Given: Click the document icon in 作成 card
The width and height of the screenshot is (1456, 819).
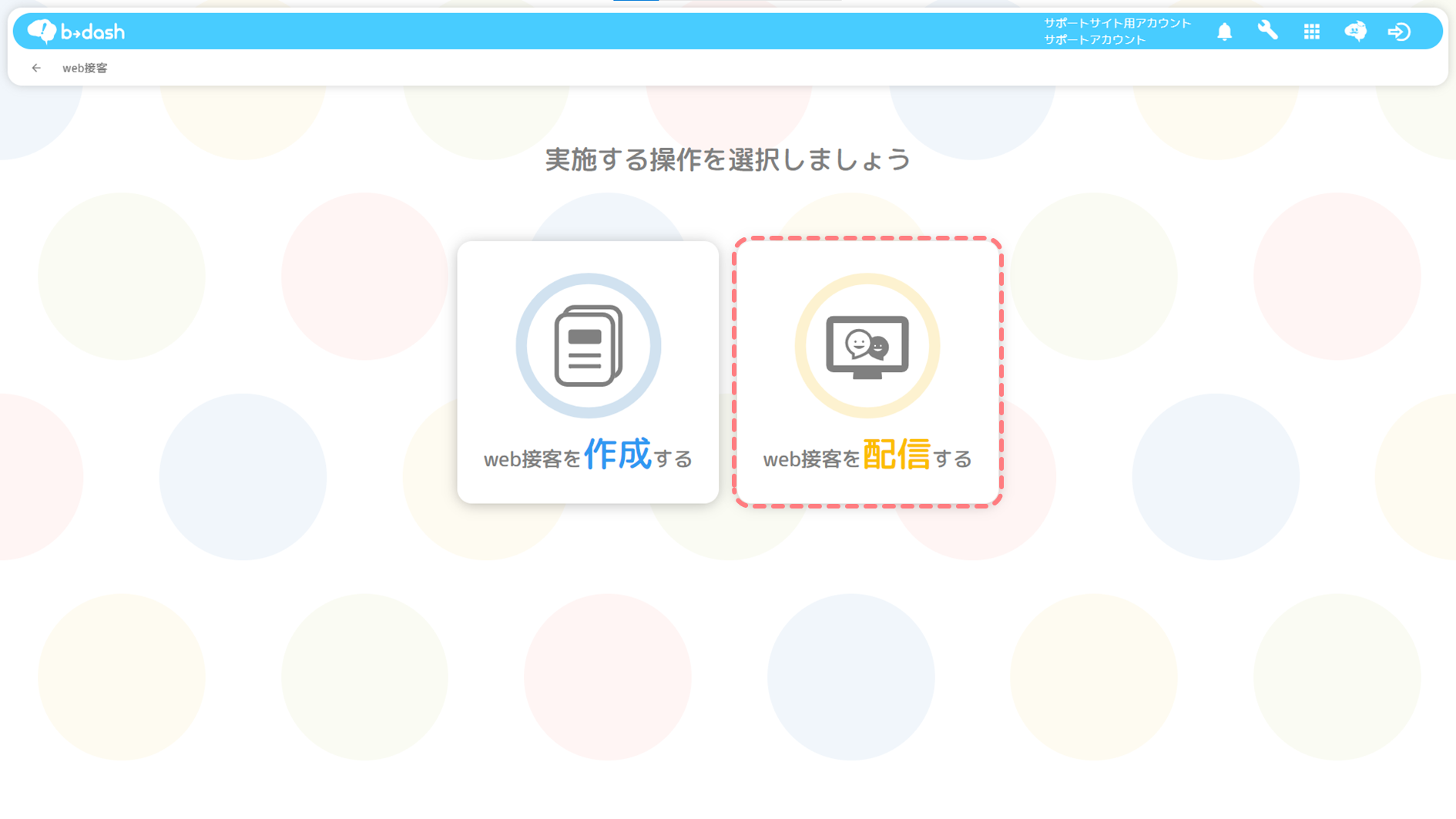Looking at the screenshot, I should 589,346.
